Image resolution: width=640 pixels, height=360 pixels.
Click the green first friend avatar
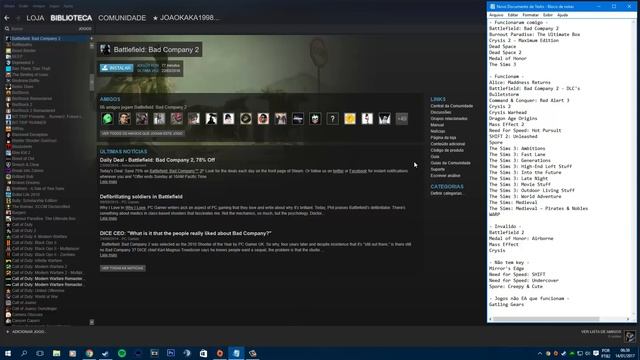pyautogui.click(x=107, y=119)
